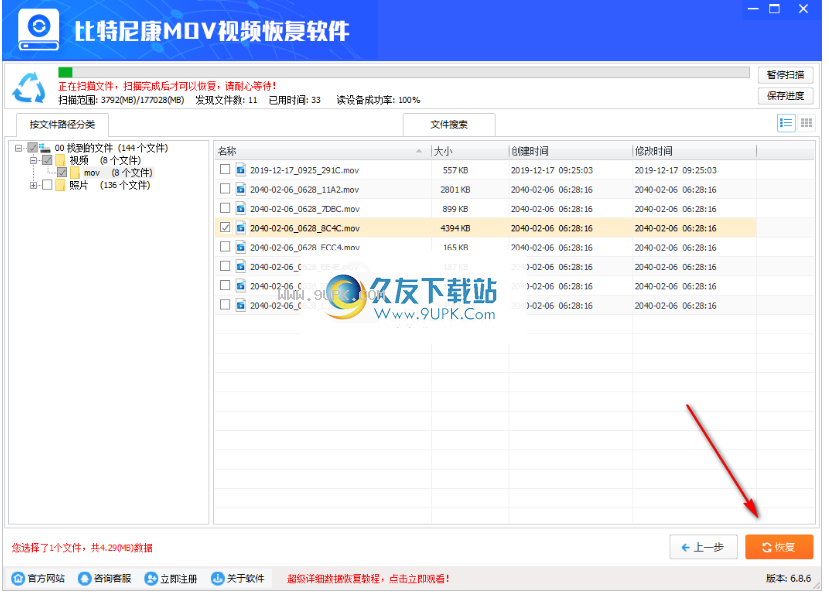This screenshot has height=595, width=829.
Task: Click the 立即注册 link text
Action: [179, 579]
